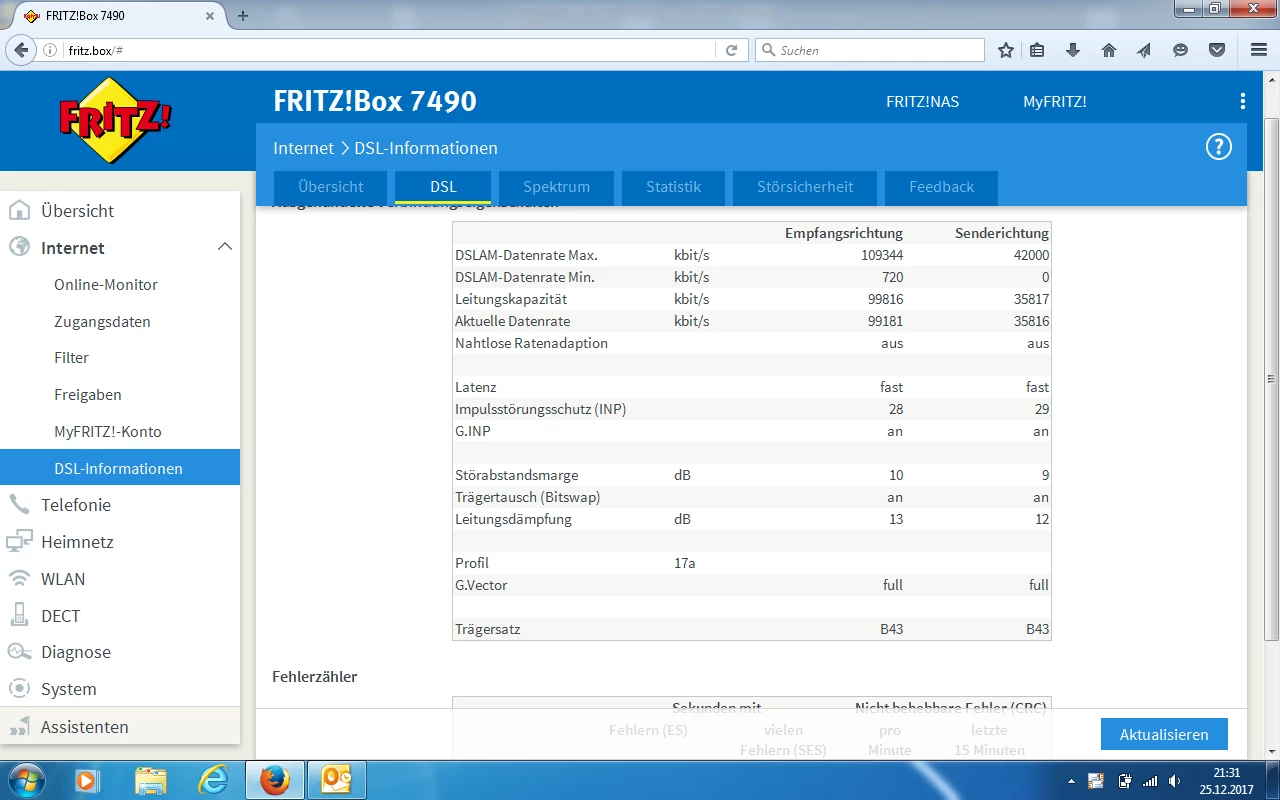Open the Firefox hamburger menu
The image size is (1280, 800).
pos(1259,50)
